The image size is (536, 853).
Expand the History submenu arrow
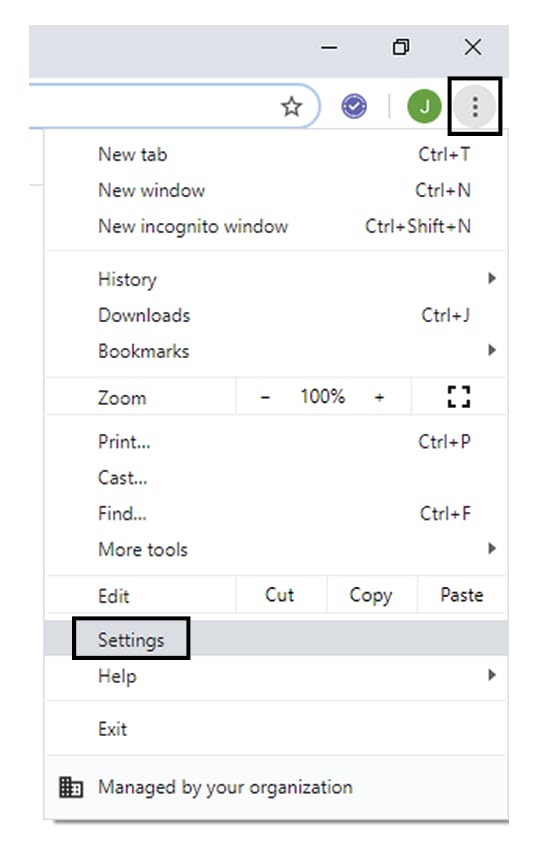click(492, 279)
